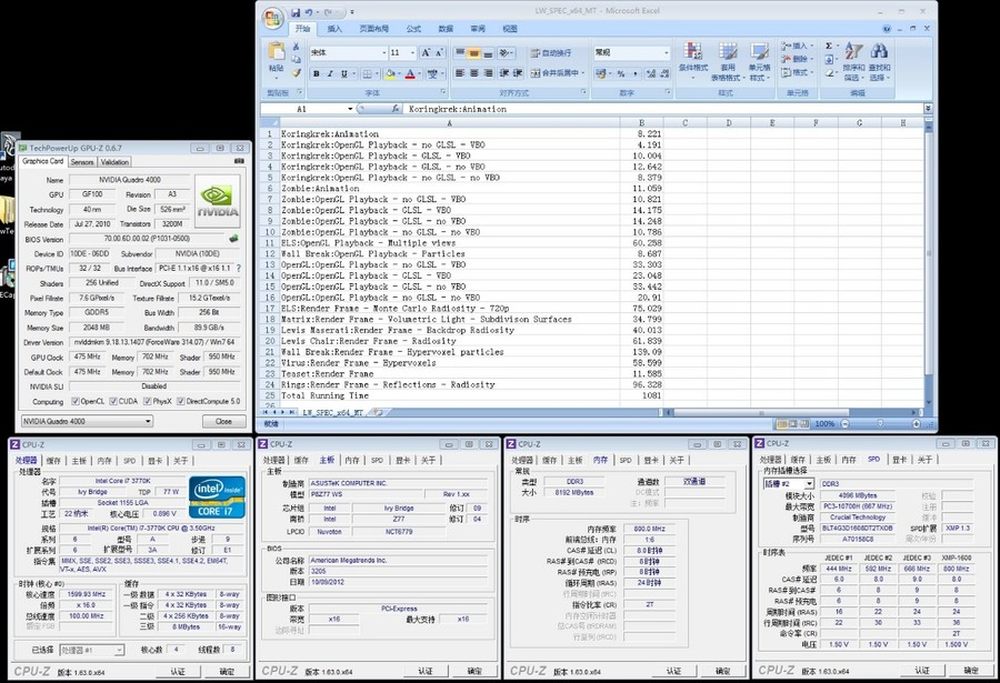Open the font size dropdown showing 11
1000x683 pixels.
tap(413, 53)
